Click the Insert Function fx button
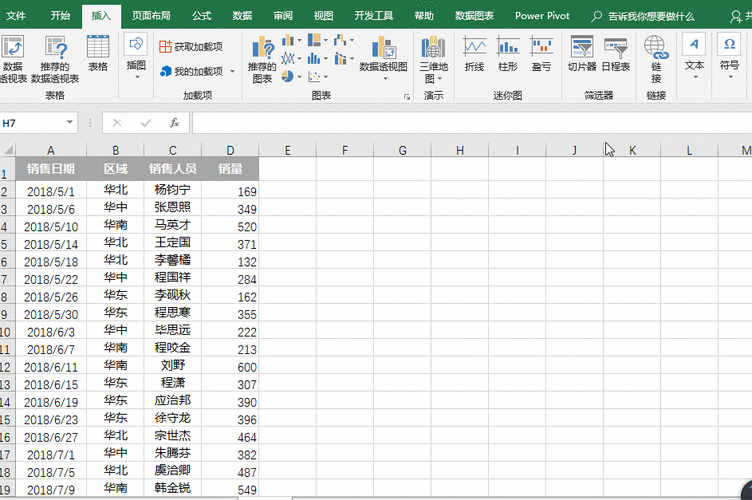The height and width of the screenshot is (500, 752). (175, 123)
